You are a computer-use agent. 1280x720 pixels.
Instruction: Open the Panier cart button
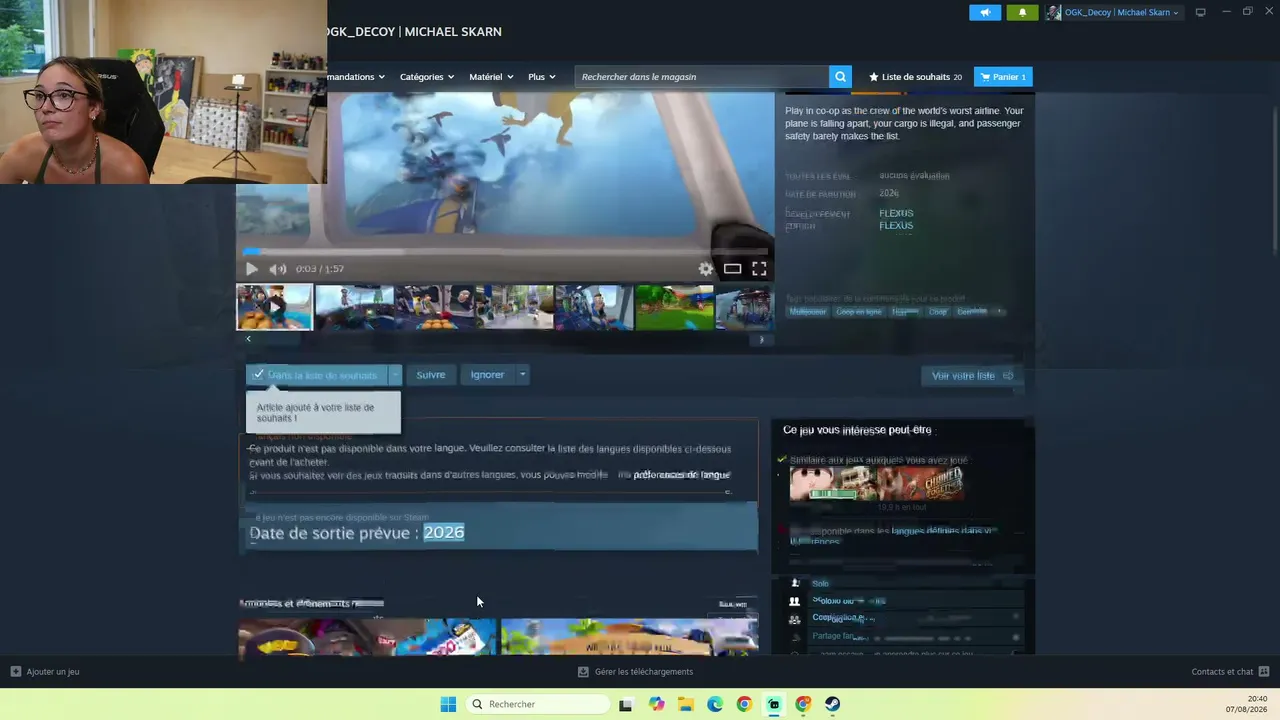point(1003,77)
